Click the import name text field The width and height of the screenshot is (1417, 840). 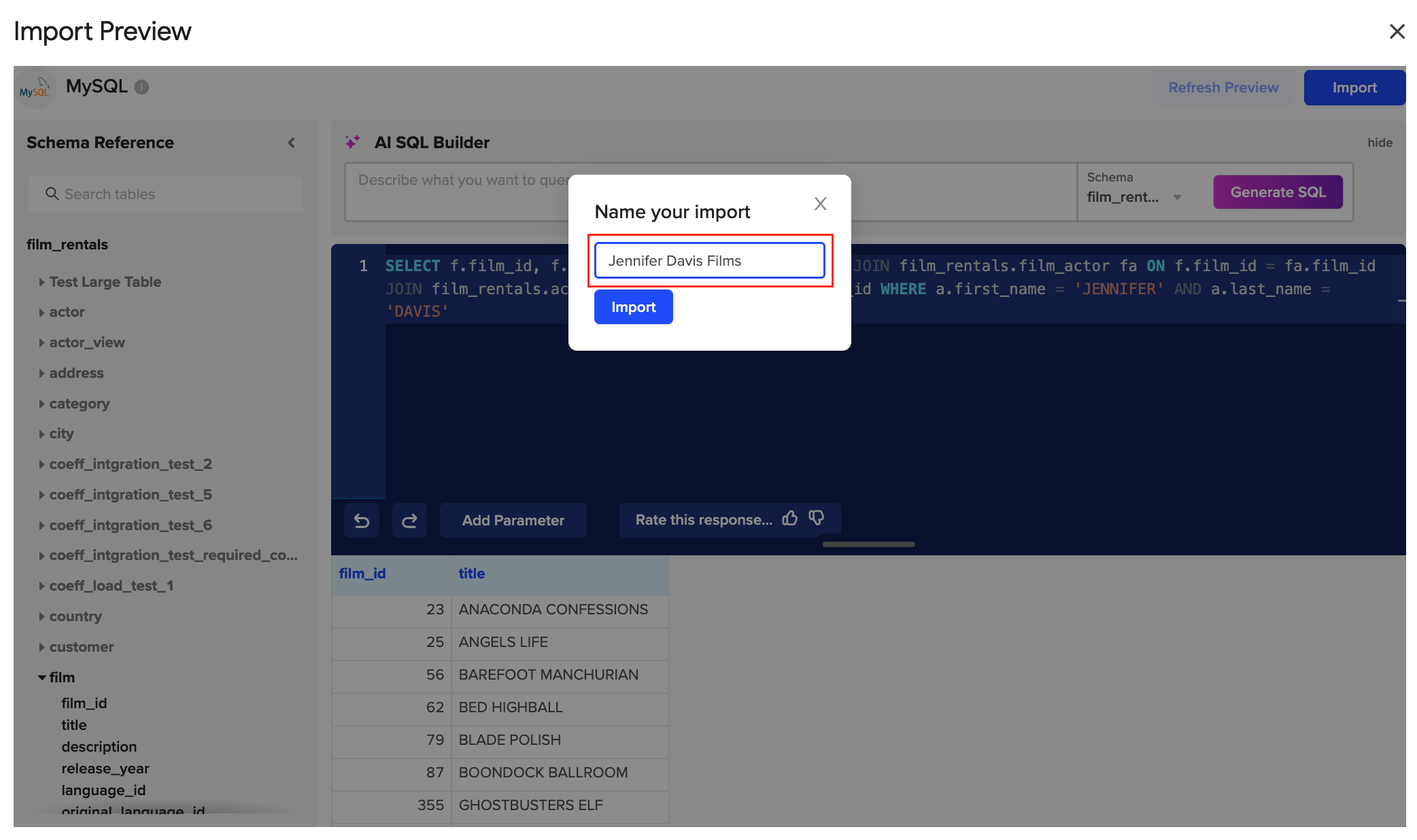pyautogui.click(x=709, y=261)
